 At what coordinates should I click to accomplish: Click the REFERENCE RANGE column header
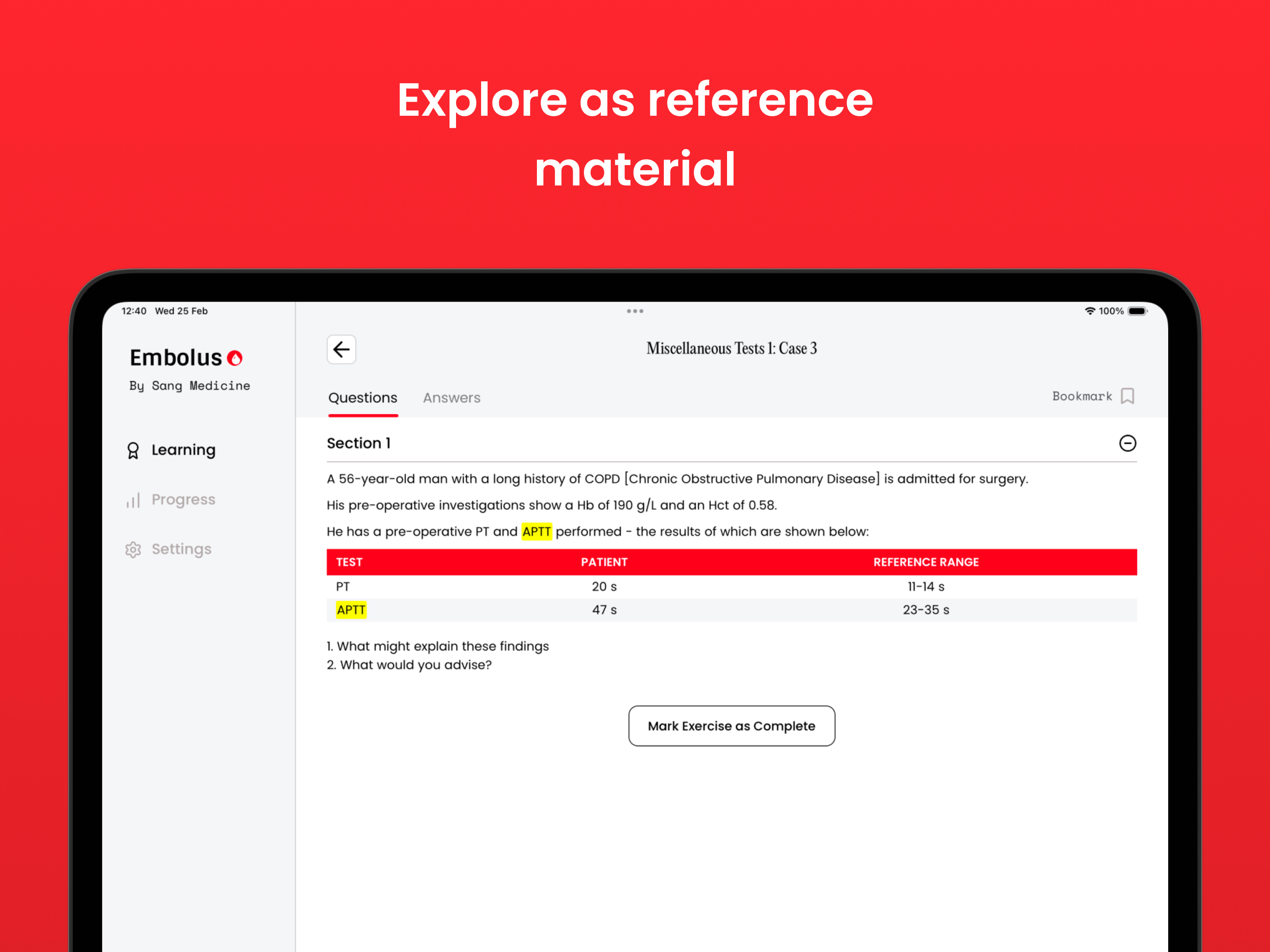pyautogui.click(x=926, y=562)
